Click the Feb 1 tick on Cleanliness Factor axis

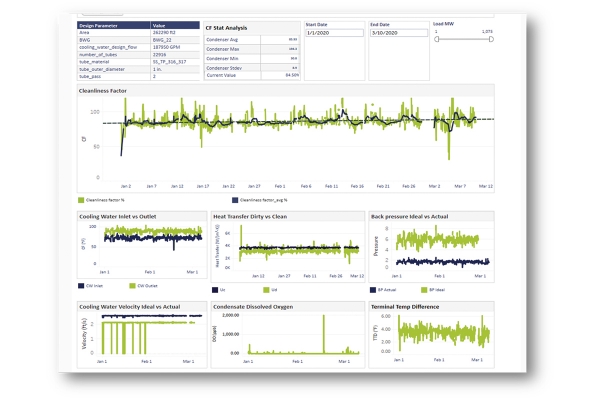tap(280, 186)
